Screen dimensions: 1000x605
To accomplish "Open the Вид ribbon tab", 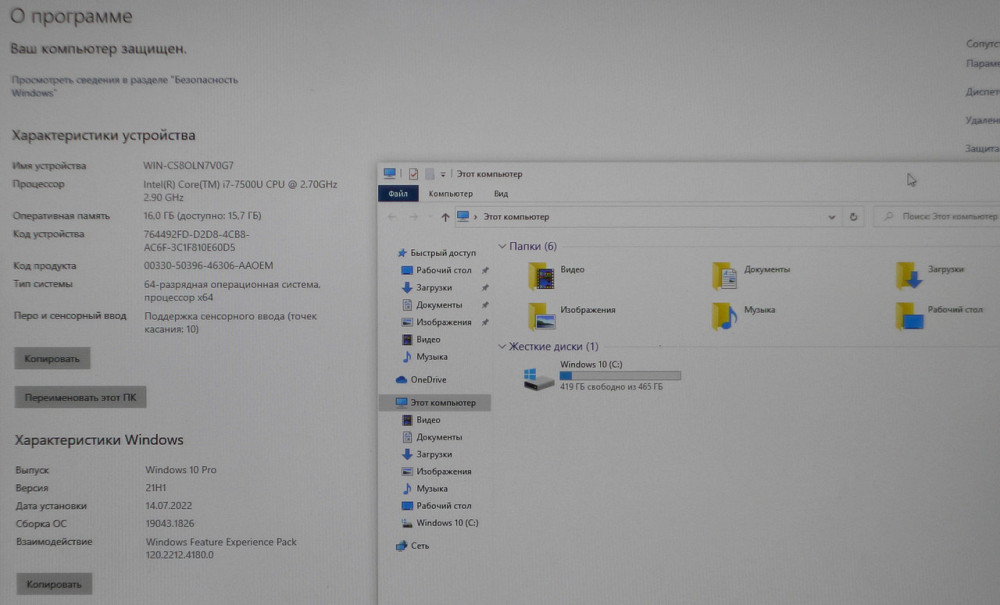I will [x=500, y=193].
